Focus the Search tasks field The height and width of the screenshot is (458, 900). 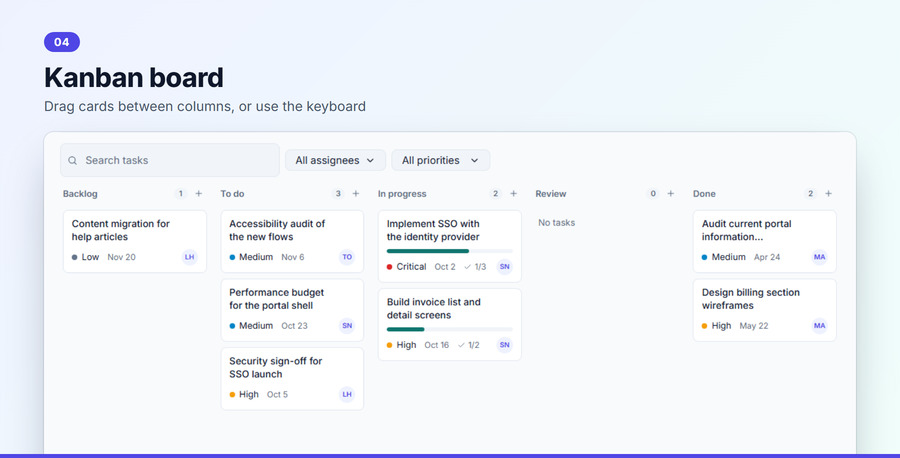[170, 160]
